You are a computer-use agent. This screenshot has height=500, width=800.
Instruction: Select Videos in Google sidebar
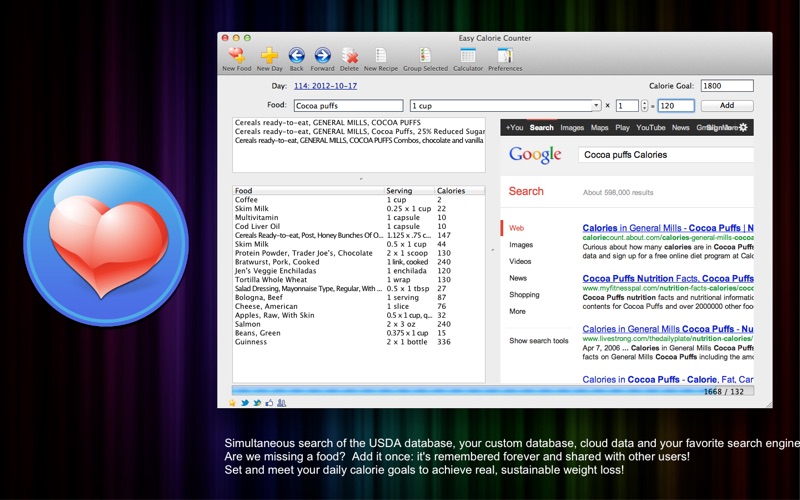tap(520, 261)
